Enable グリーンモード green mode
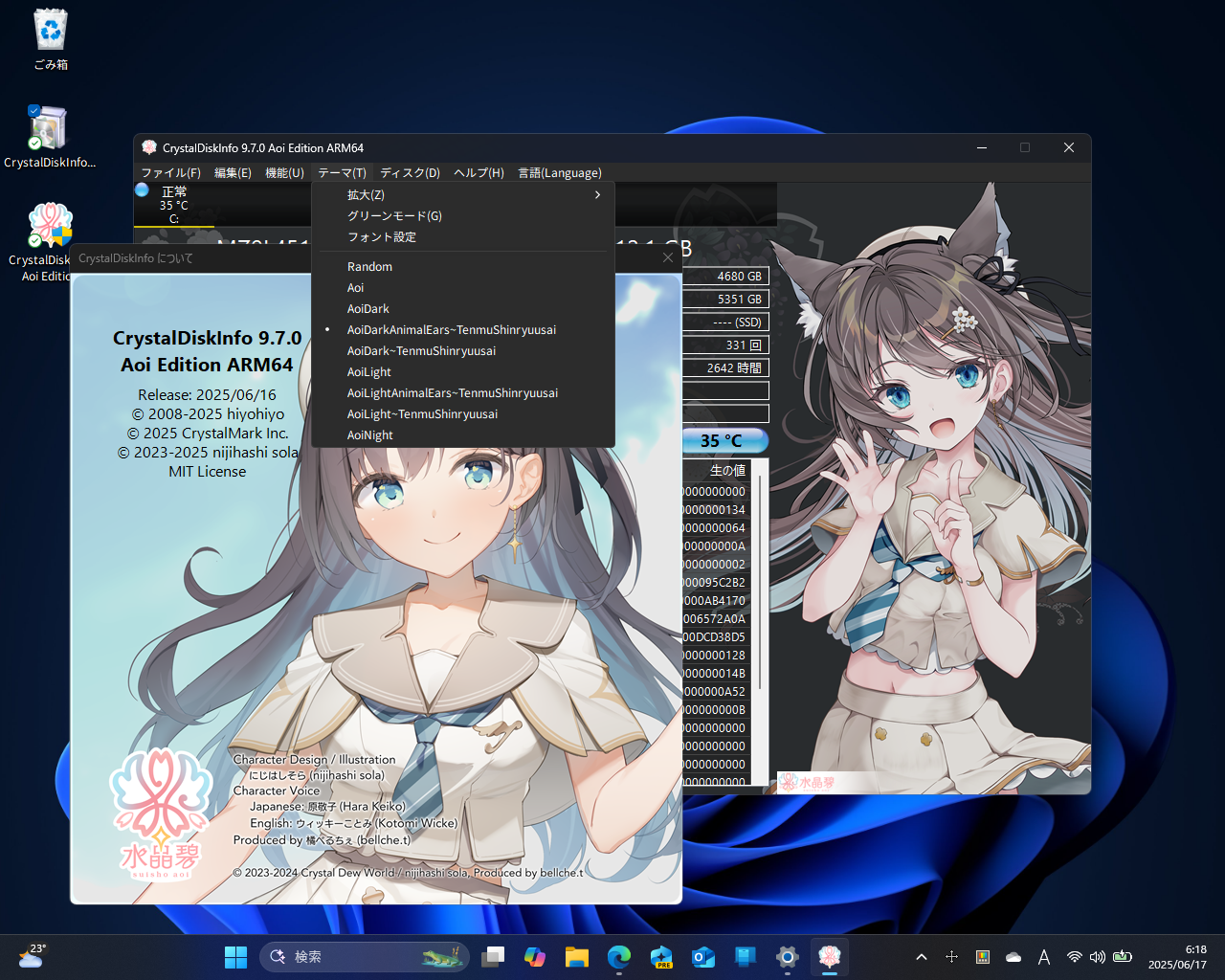The height and width of the screenshot is (980, 1225). tap(393, 215)
